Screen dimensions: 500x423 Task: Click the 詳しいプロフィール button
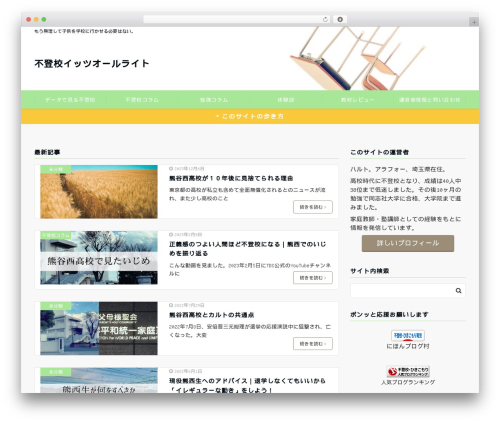point(408,243)
